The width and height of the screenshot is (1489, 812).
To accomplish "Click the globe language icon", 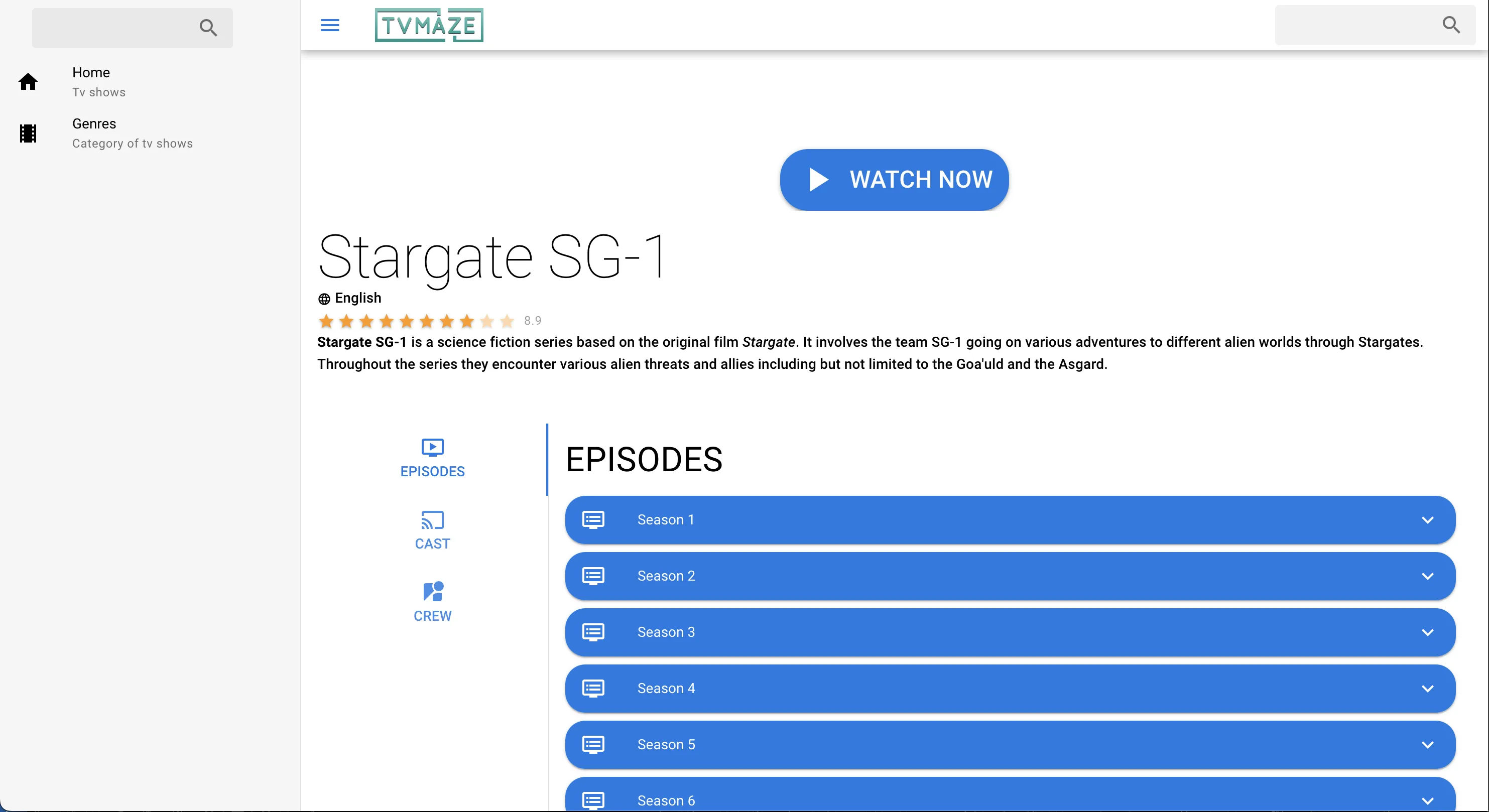I will (x=324, y=299).
